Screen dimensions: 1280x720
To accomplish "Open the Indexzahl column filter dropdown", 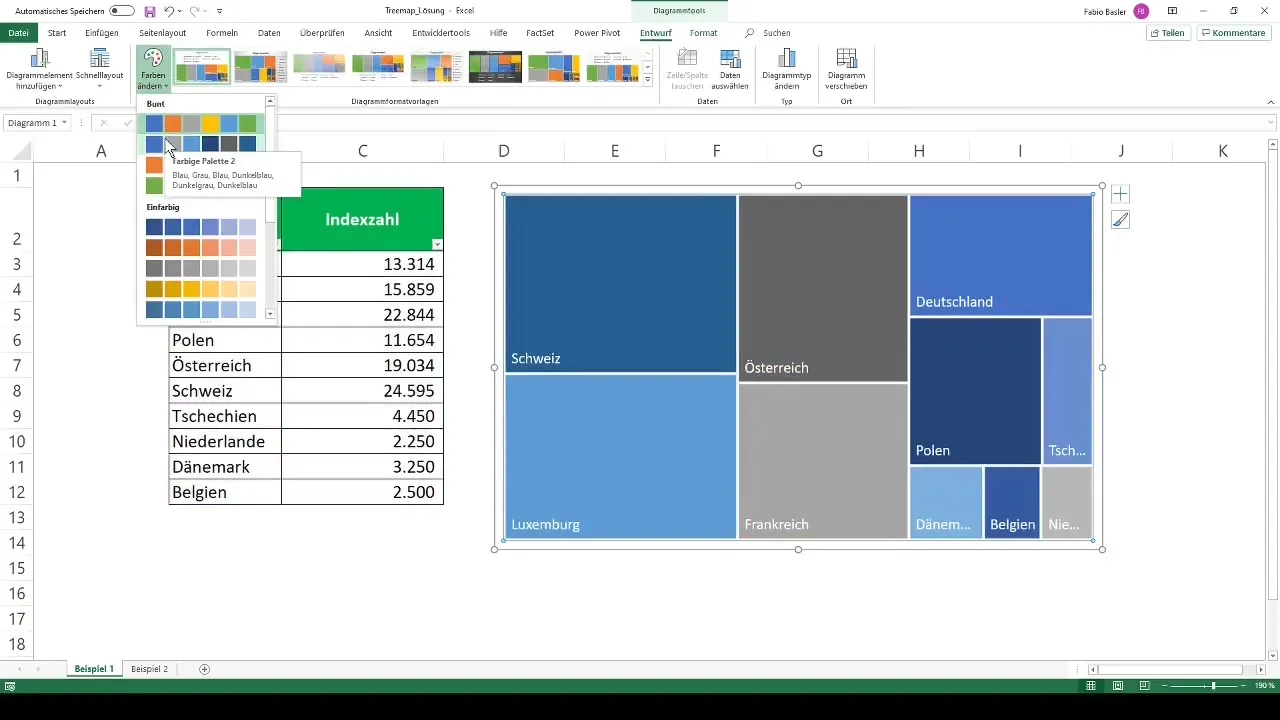I will point(437,245).
